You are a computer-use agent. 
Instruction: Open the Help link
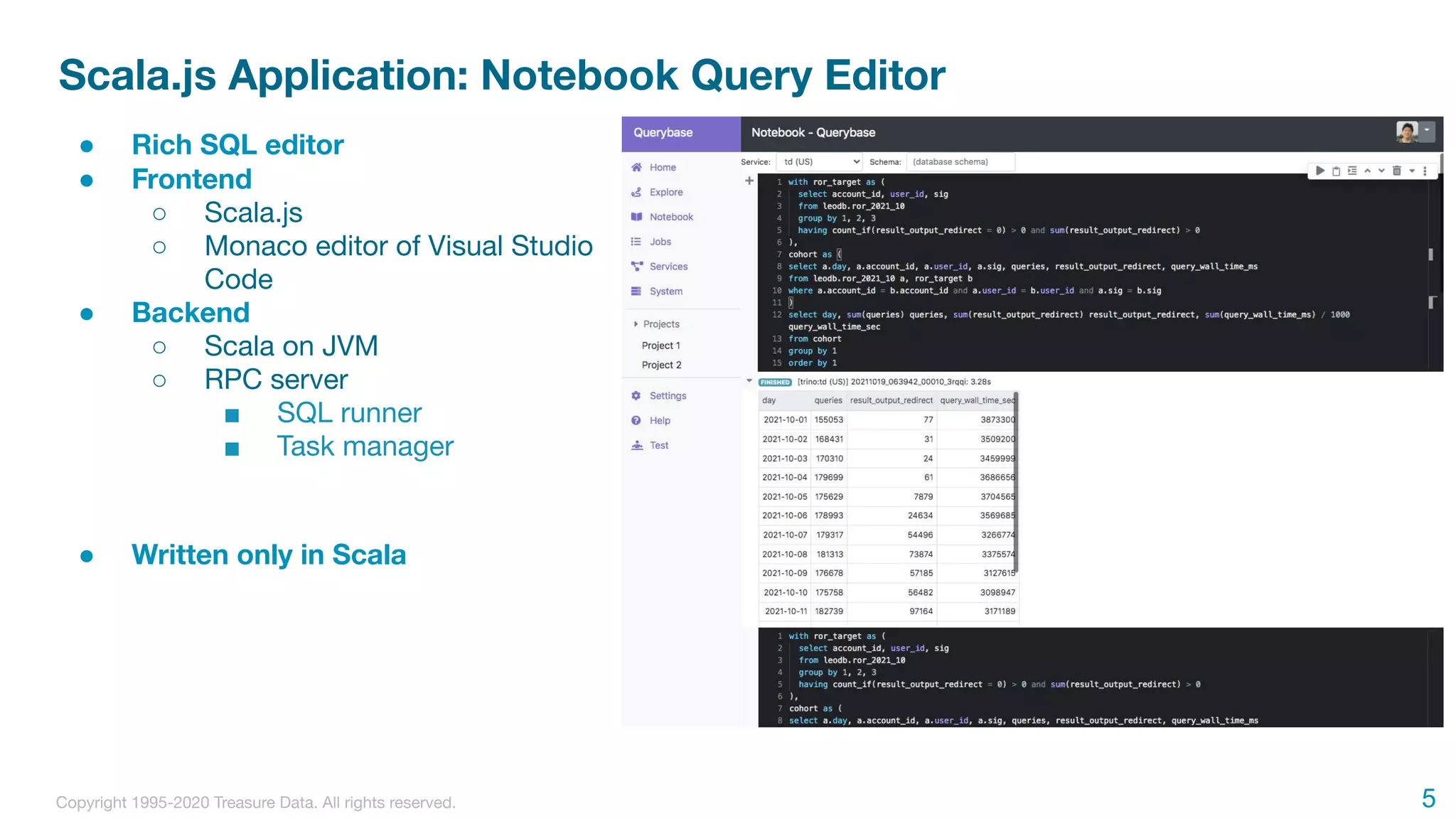pyautogui.click(x=660, y=420)
